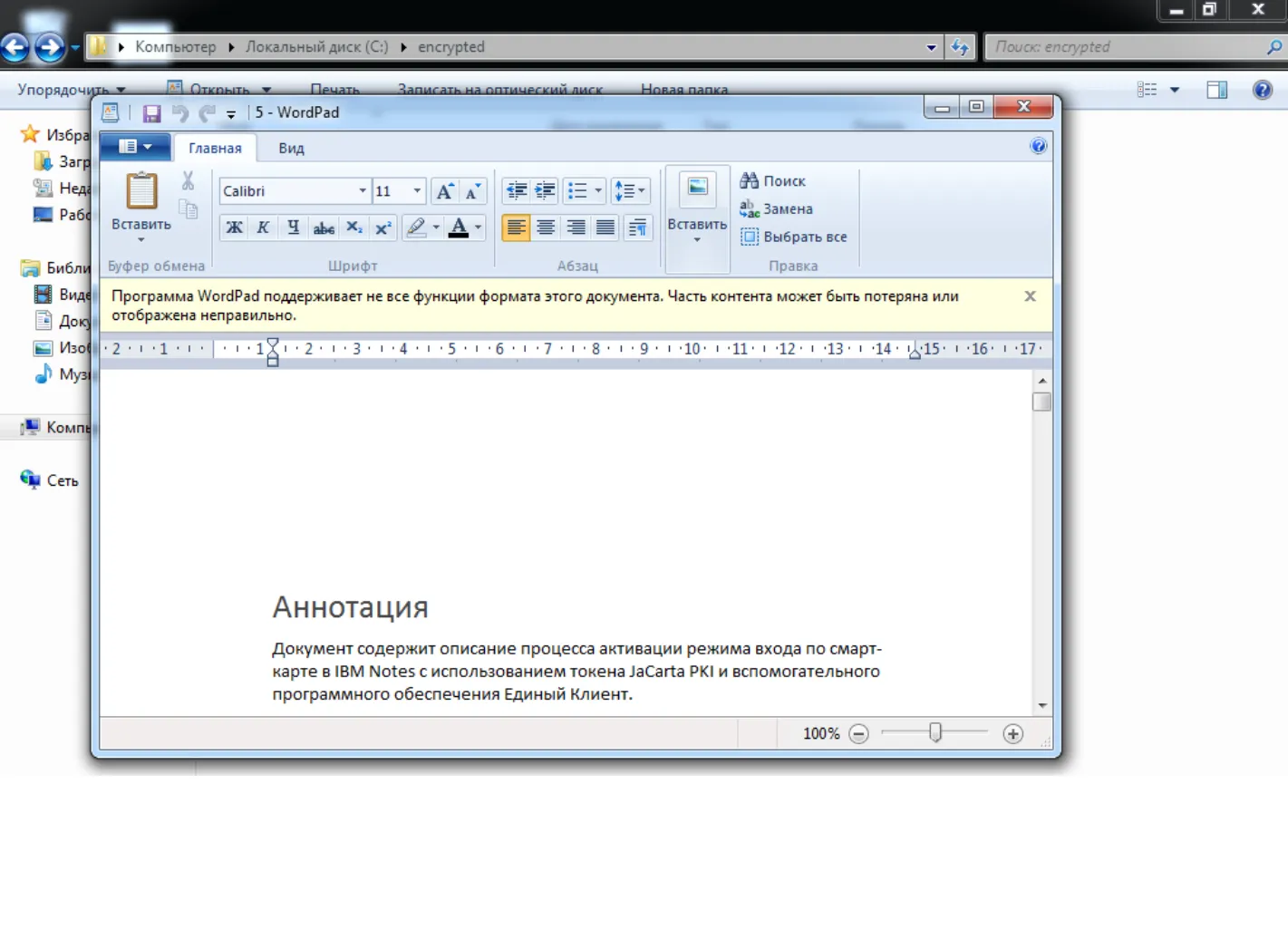Click the Поиск find button
The width and height of the screenshot is (1288, 949).
[x=773, y=181]
